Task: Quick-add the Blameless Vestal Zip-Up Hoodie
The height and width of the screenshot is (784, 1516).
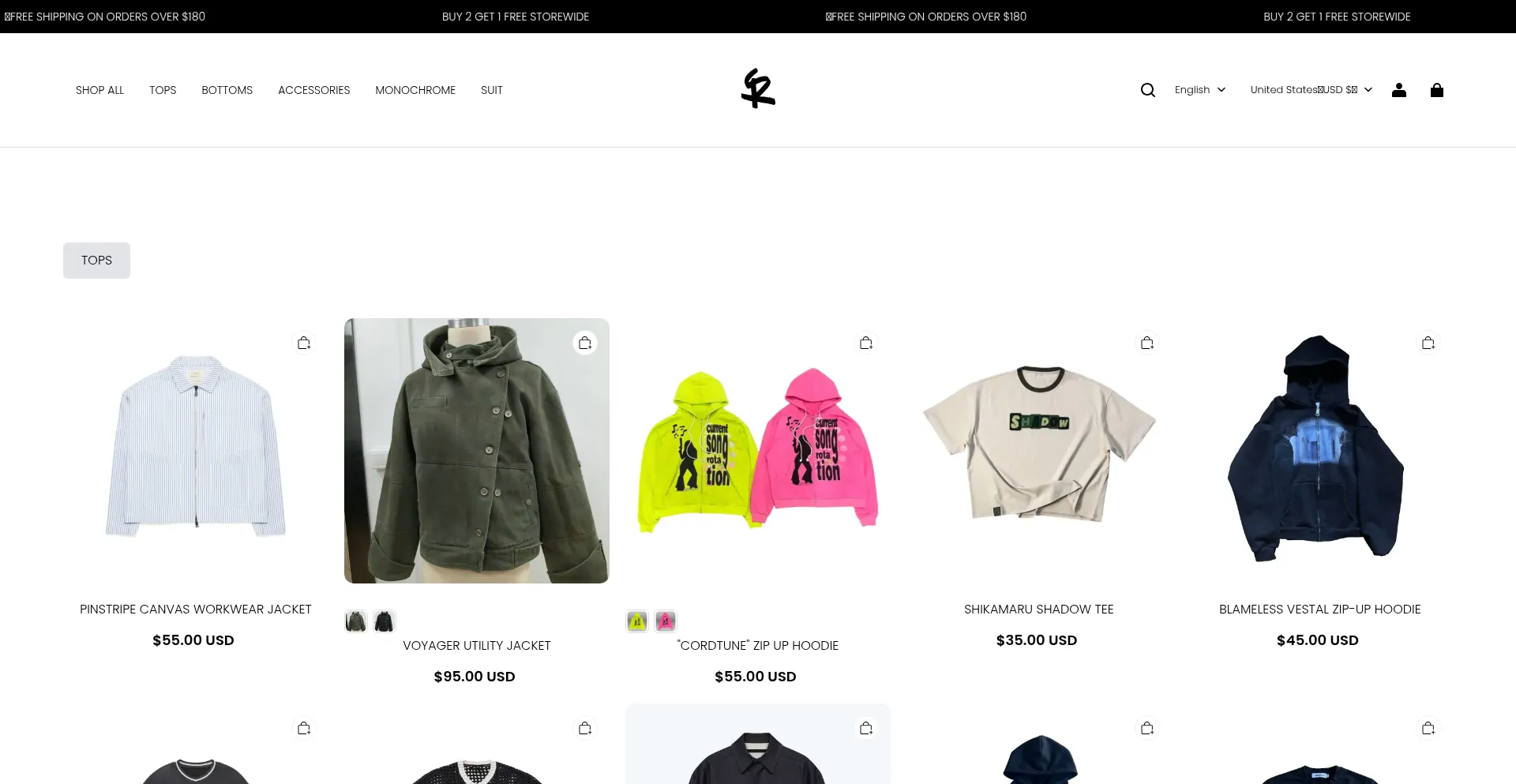Action: coord(1428,343)
